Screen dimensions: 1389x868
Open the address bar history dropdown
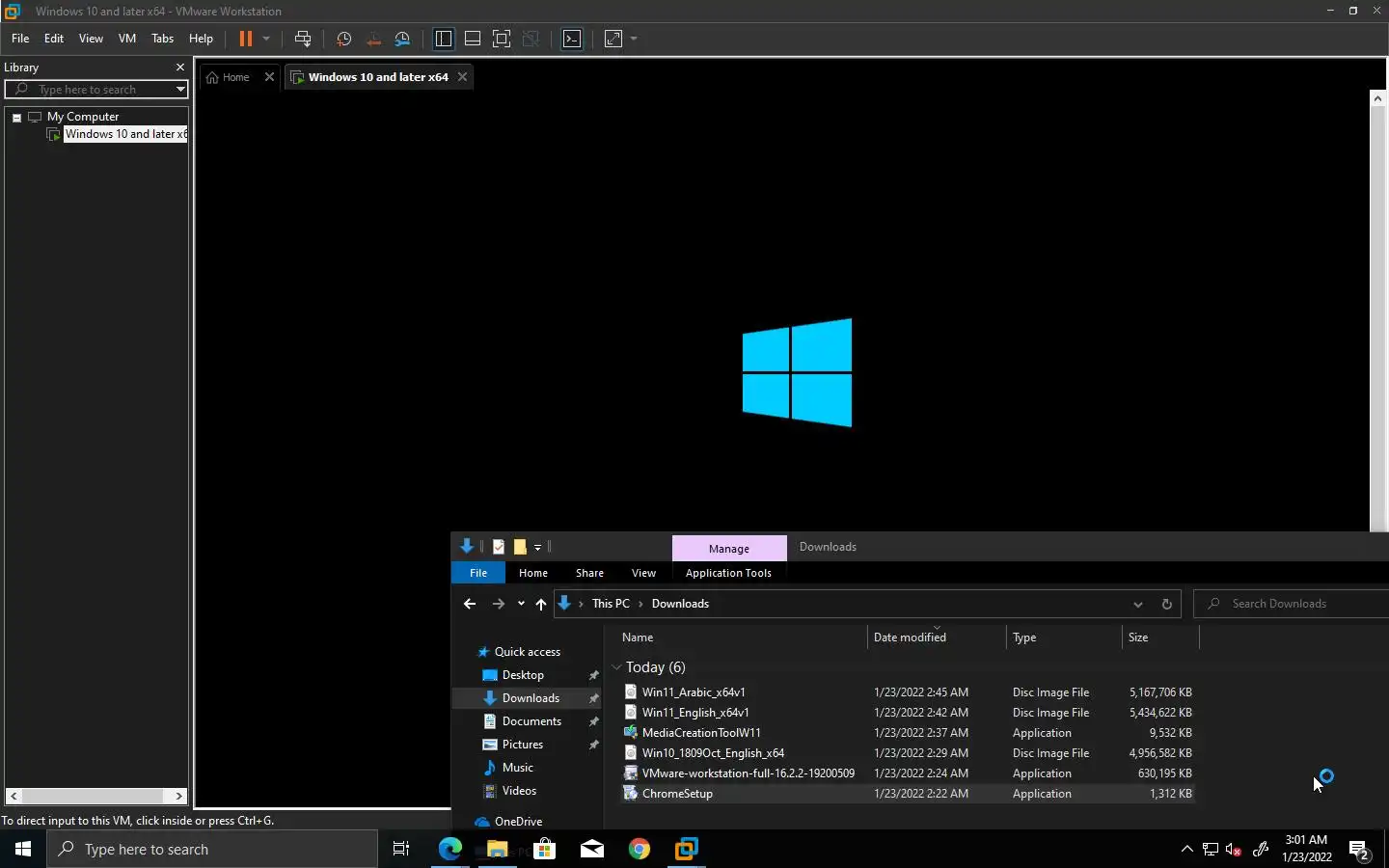[x=1138, y=604]
